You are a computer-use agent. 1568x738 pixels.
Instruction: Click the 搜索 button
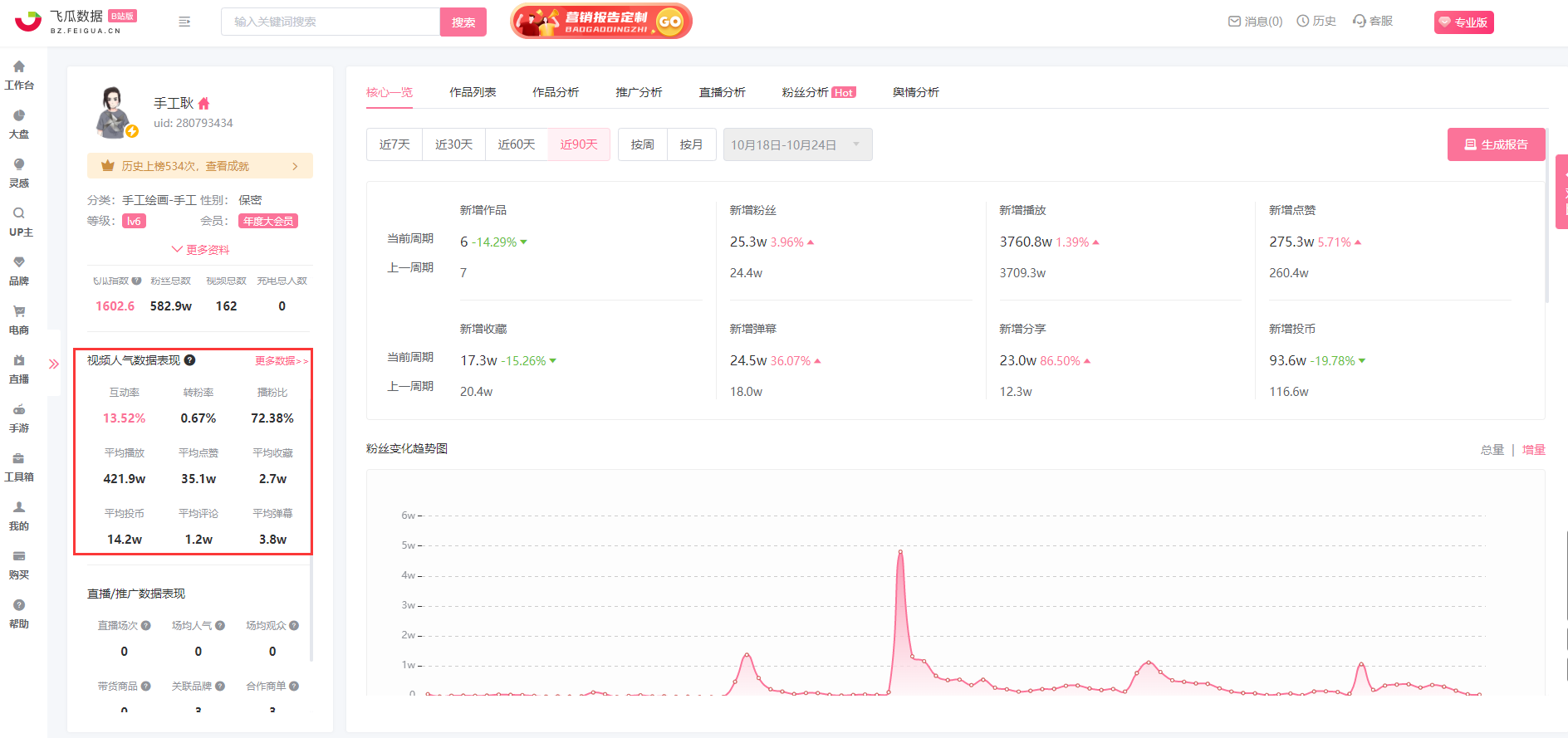click(463, 22)
